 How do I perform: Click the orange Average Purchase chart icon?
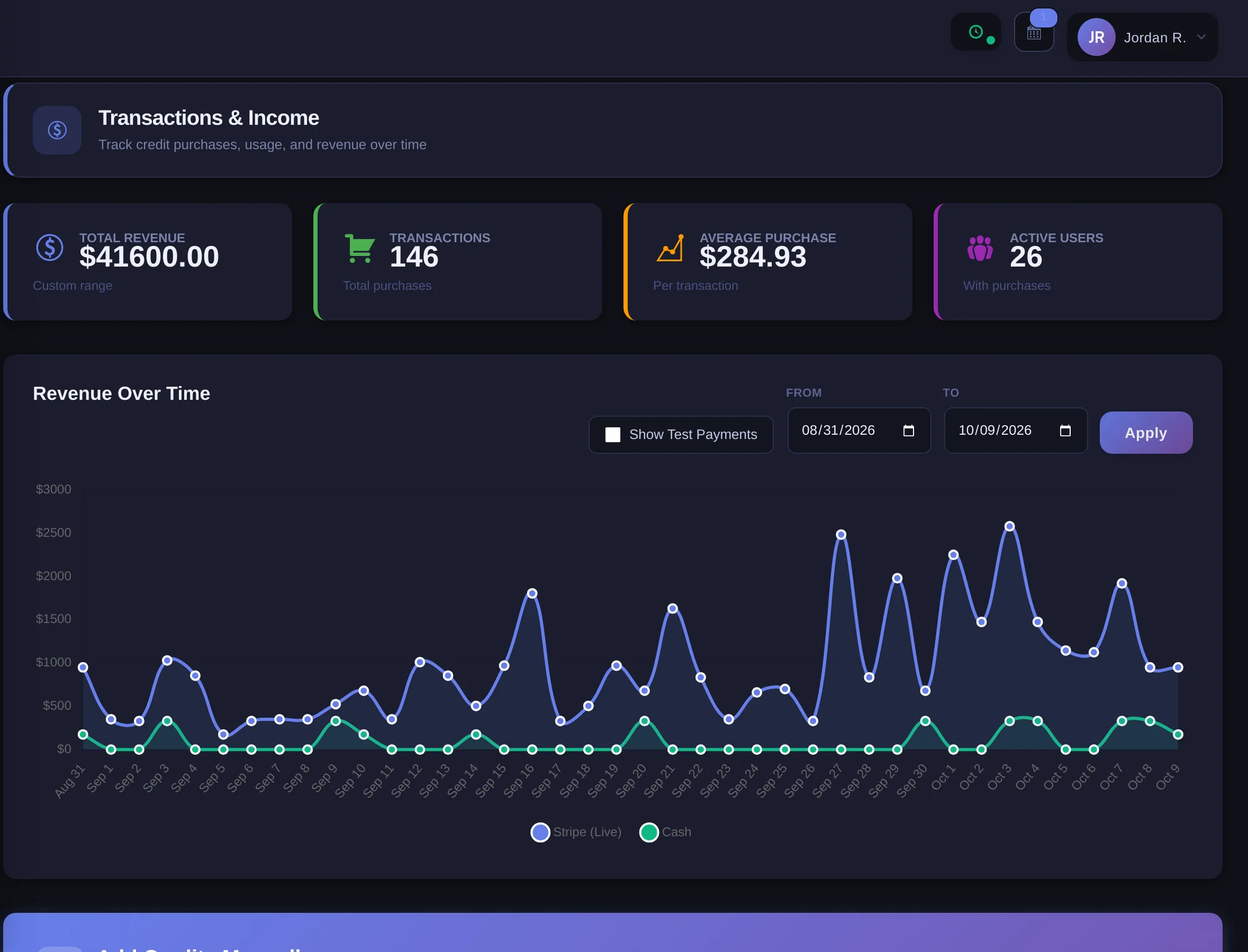(x=670, y=248)
